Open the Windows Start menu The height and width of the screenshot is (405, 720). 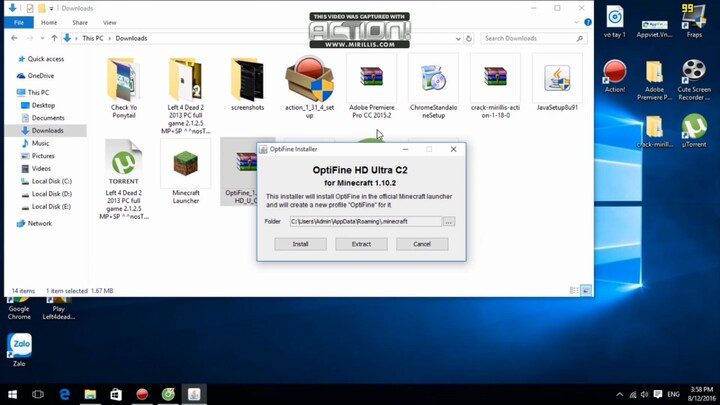[x=12, y=394]
